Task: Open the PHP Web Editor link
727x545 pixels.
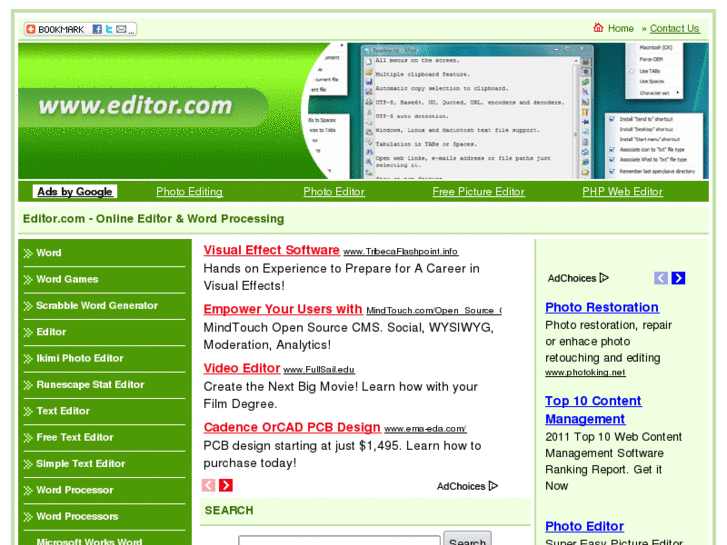Action: click(x=622, y=192)
